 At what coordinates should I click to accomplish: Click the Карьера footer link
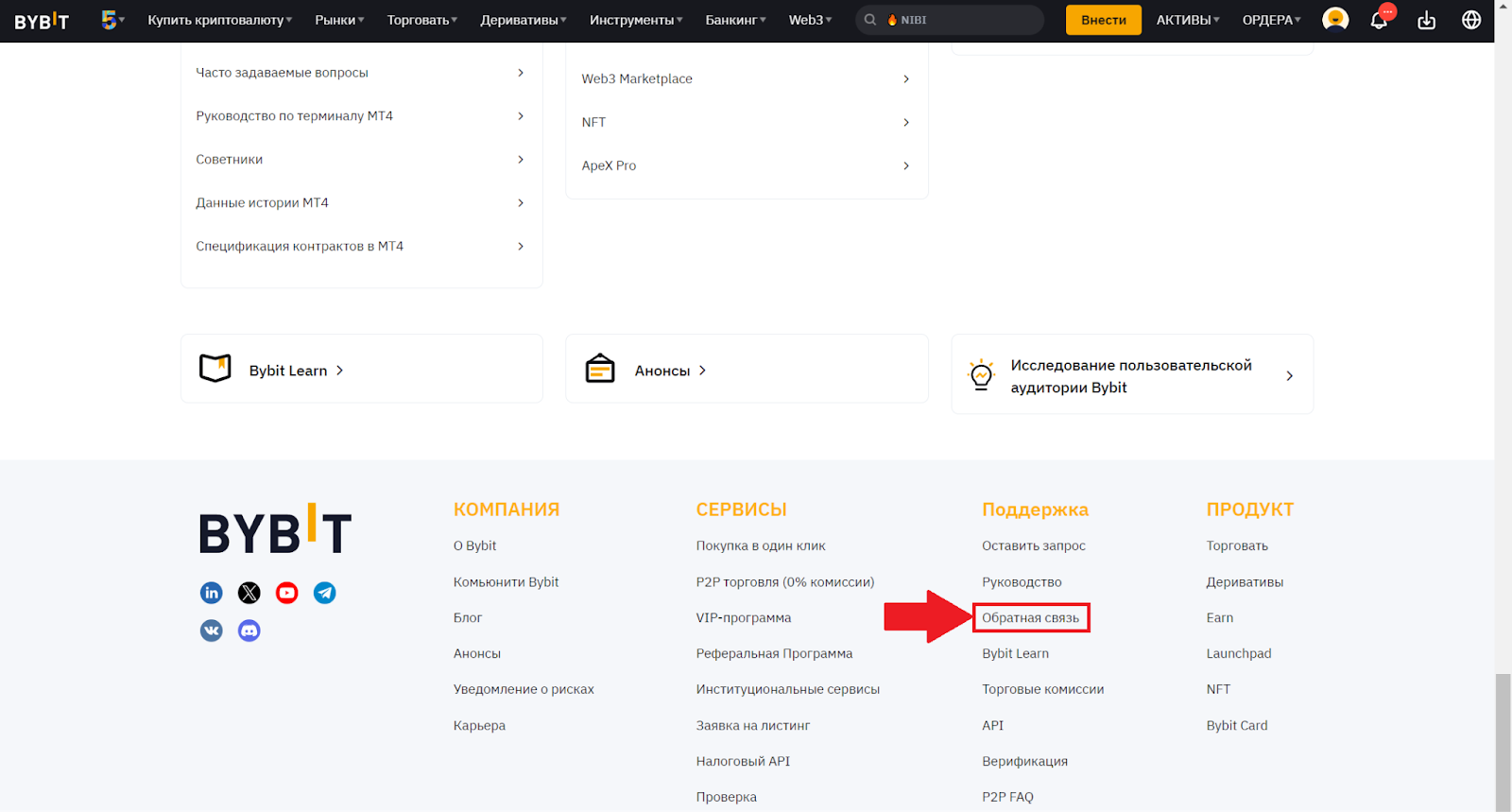pyautogui.click(x=479, y=726)
